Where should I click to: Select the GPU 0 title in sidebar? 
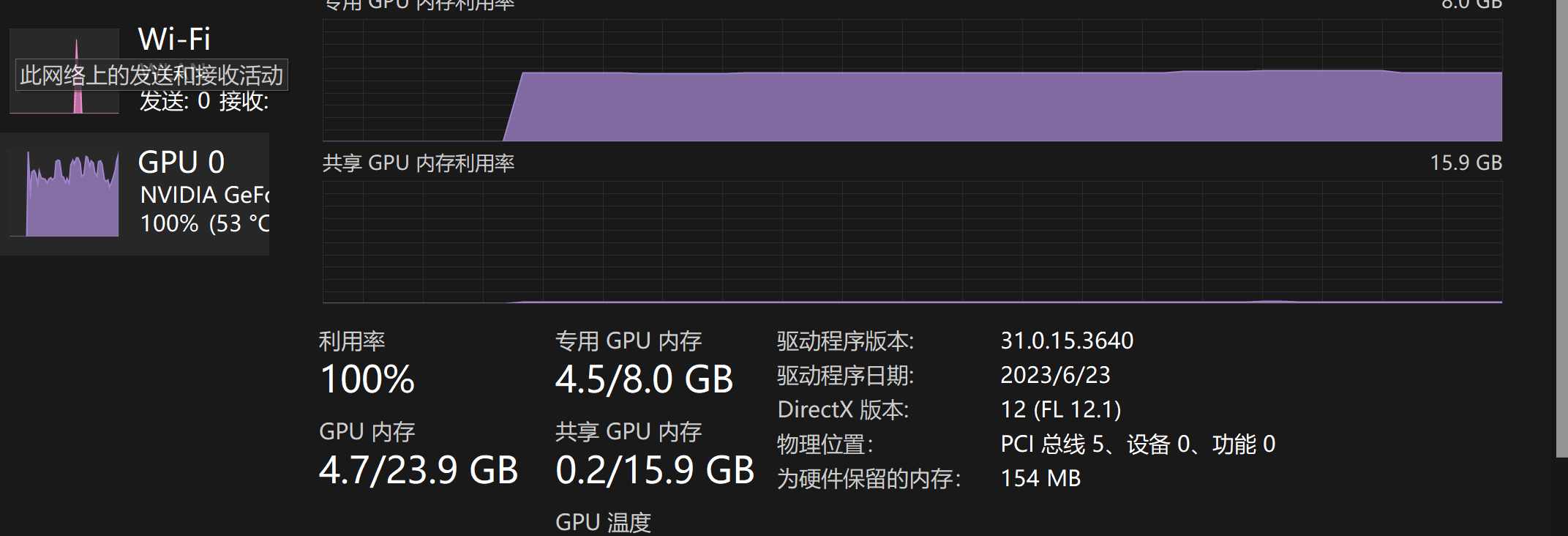pos(181,163)
